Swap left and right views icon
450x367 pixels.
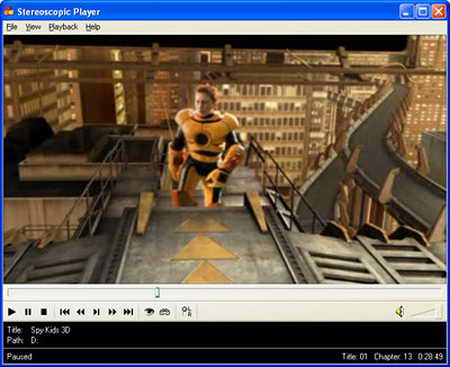[x=187, y=311]
